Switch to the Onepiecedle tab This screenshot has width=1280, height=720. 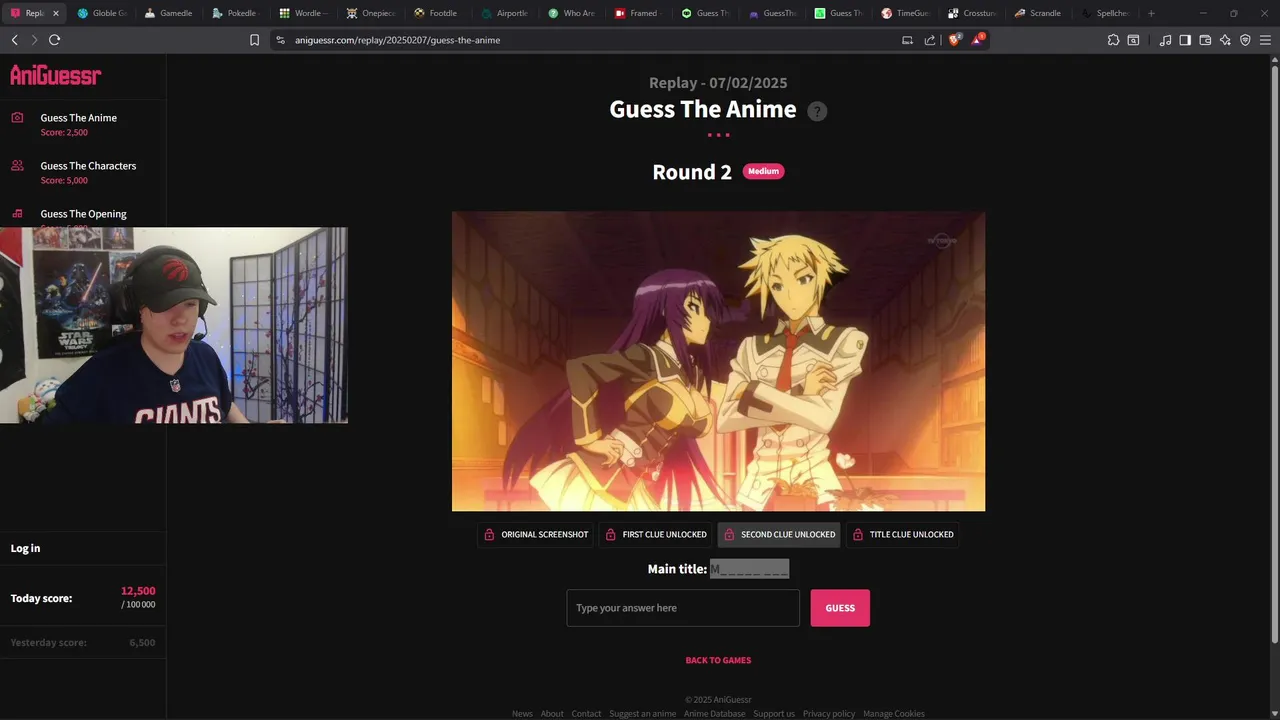click(x=371, y=13)
